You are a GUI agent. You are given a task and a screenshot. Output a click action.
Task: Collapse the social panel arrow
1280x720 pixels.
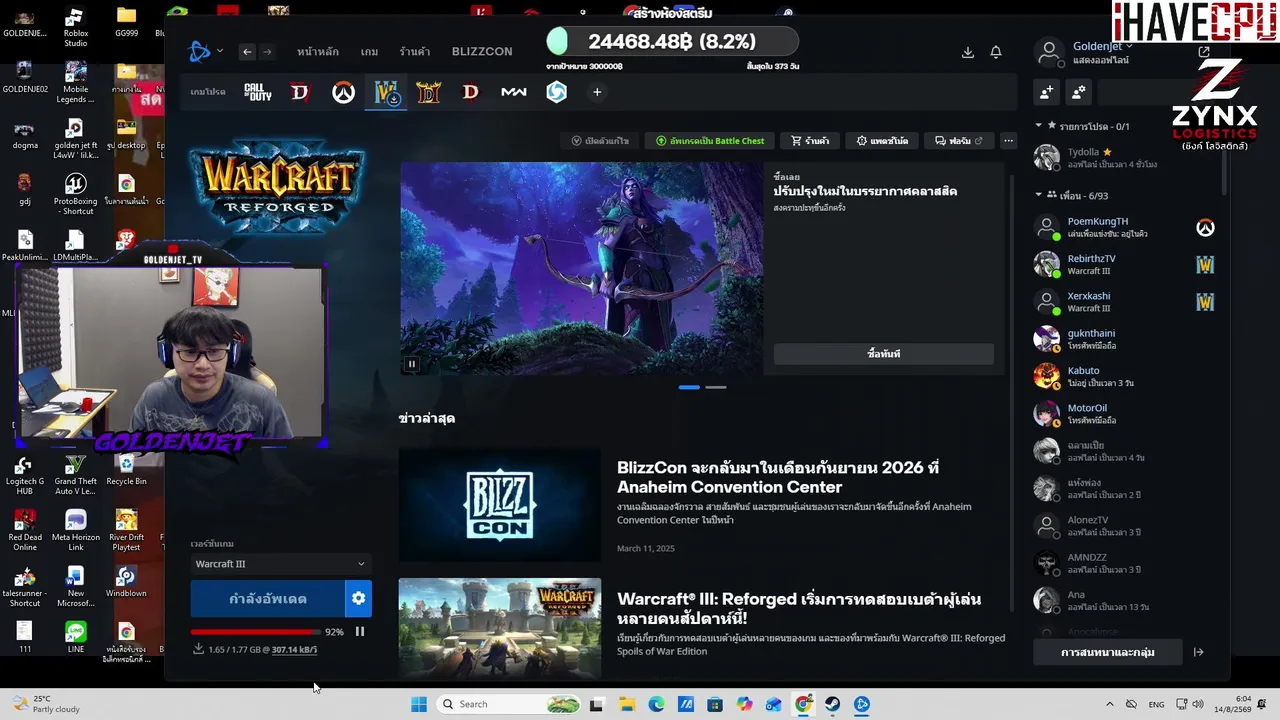point(1198,652)
